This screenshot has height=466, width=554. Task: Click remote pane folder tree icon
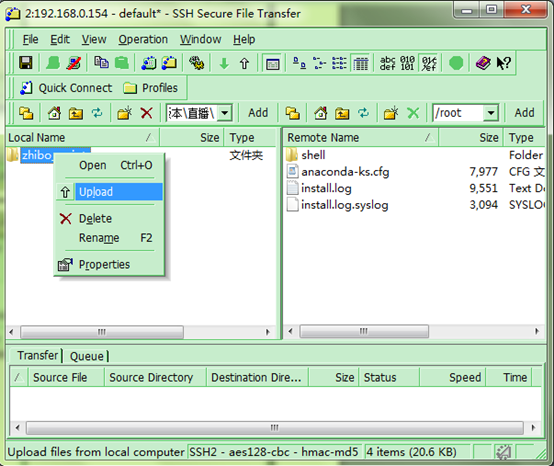tap(293, 113)
